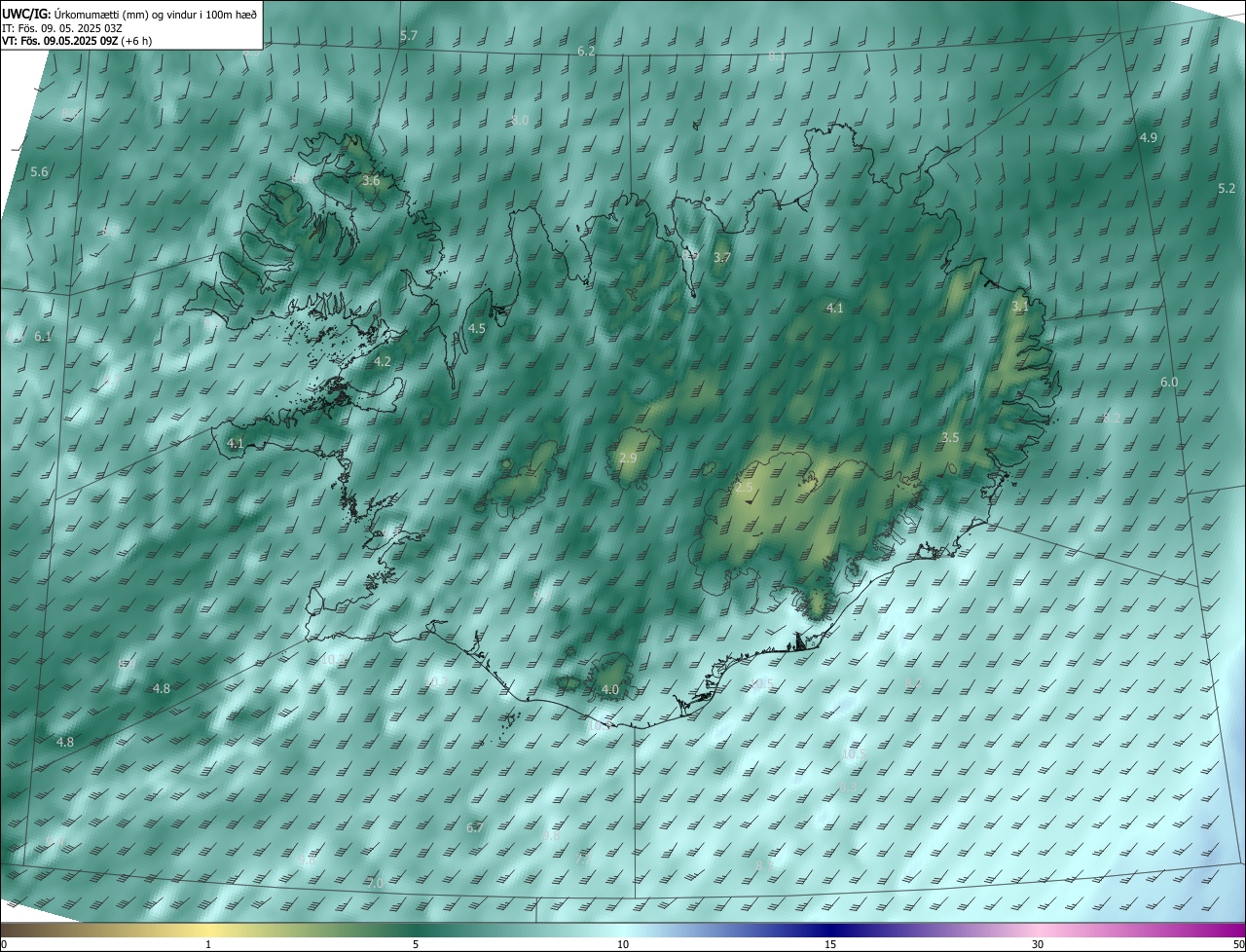Screen dimensions: 1246x952
Task: Click the 6.2 value label on the map
Action: 586,51
